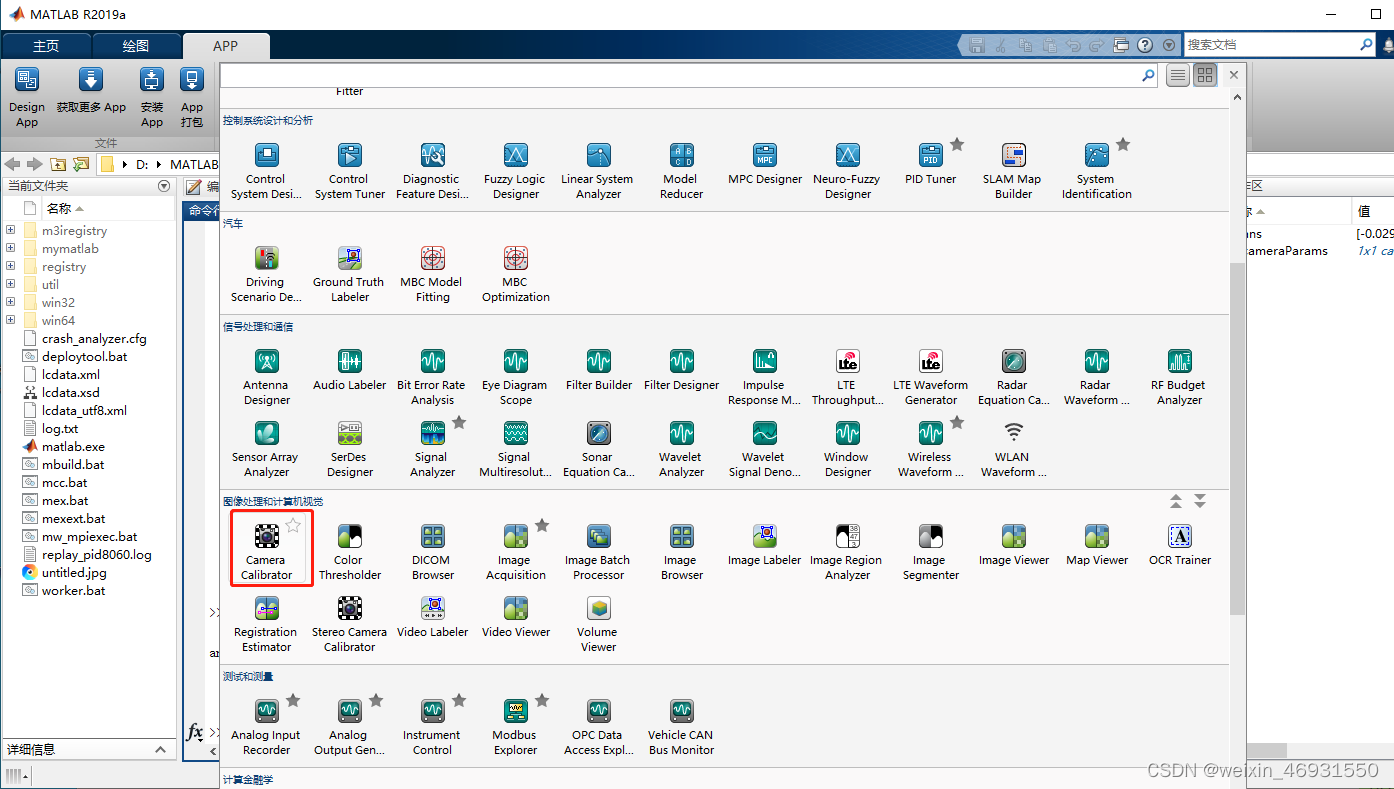This screenshot has height=789, width=1394.
Task: Launch the Image Batch Processor app
Action: (x=599, y=552)
